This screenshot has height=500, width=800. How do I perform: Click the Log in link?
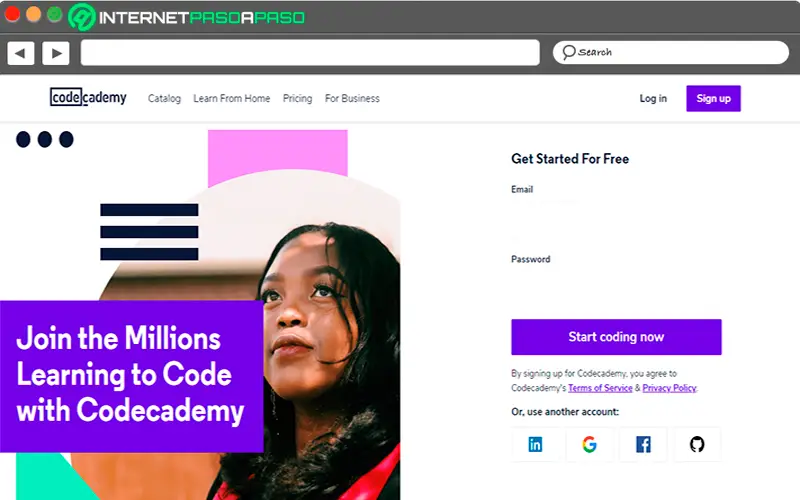(653, 98)
